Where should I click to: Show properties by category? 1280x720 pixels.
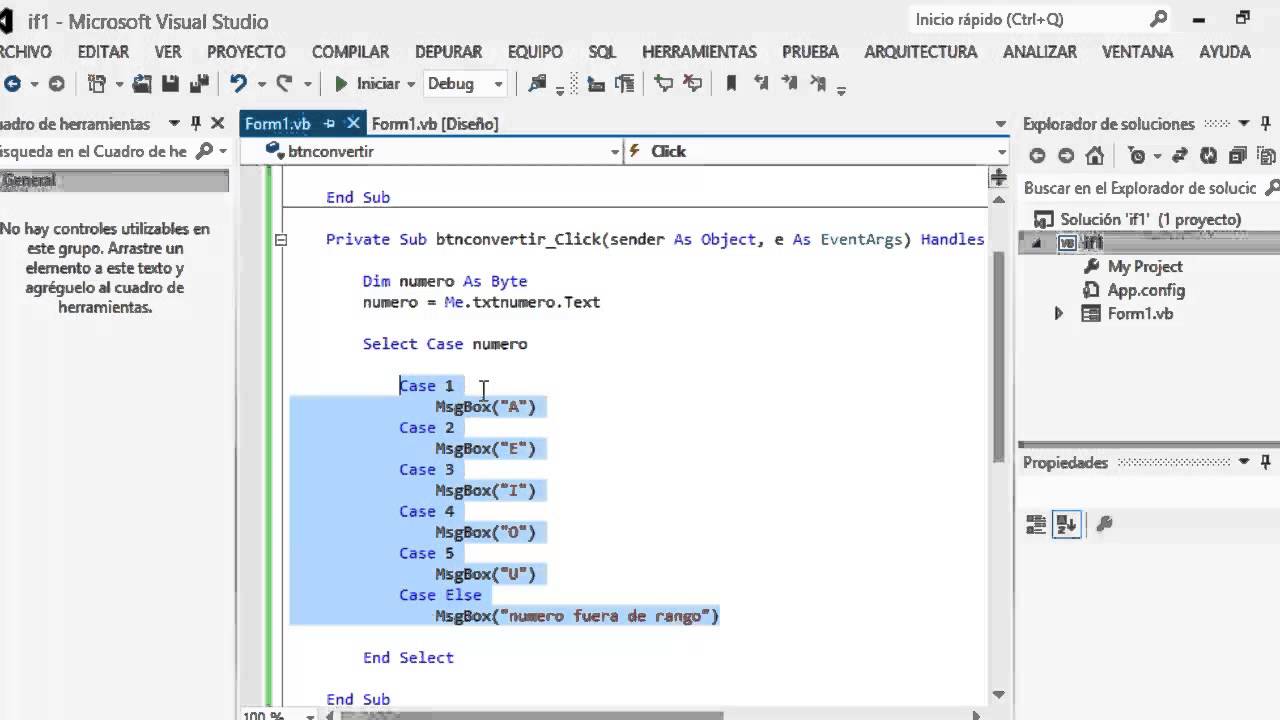point(1036,524)
